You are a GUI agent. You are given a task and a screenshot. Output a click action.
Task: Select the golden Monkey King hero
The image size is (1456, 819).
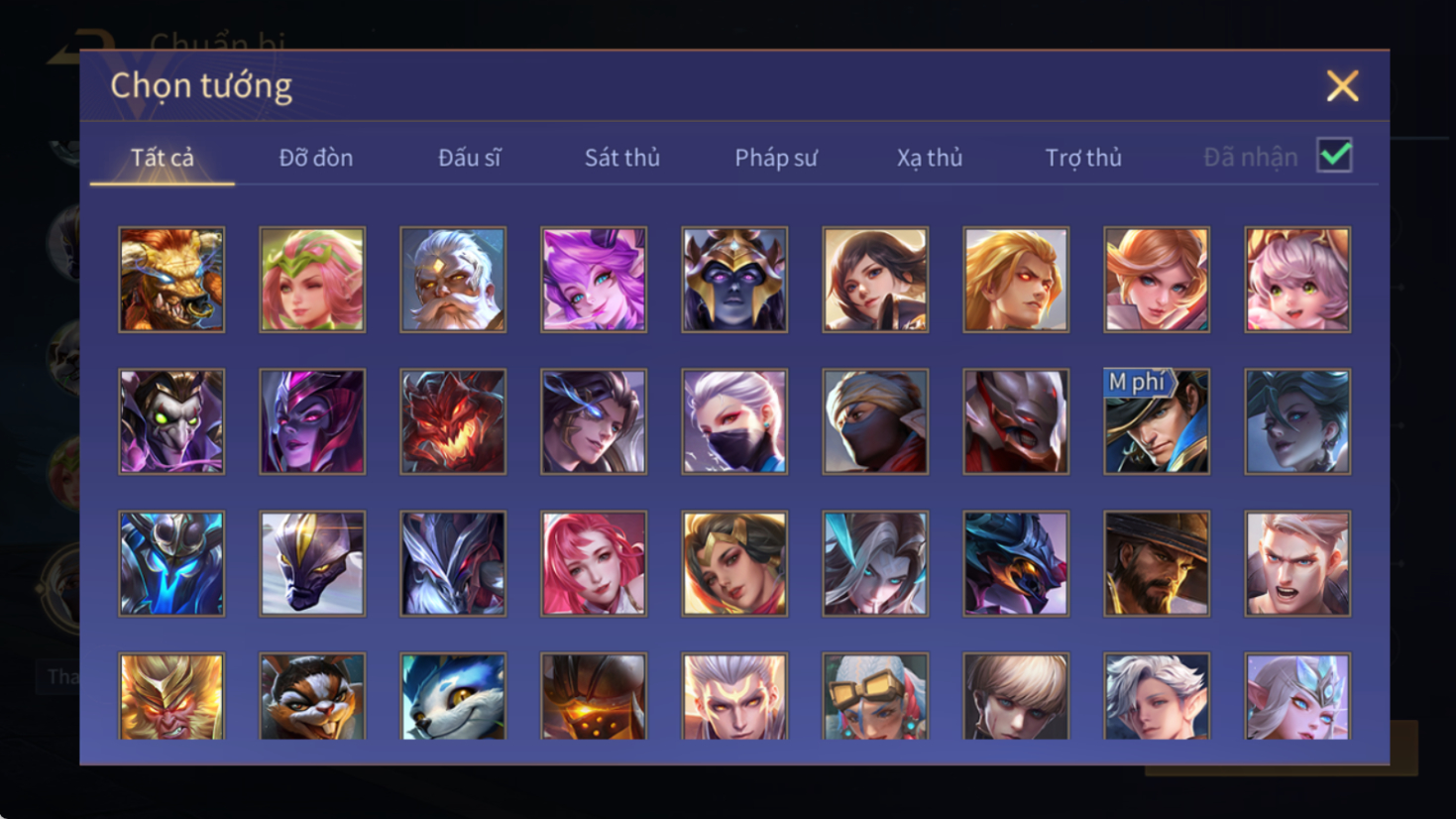click(171, 696)
